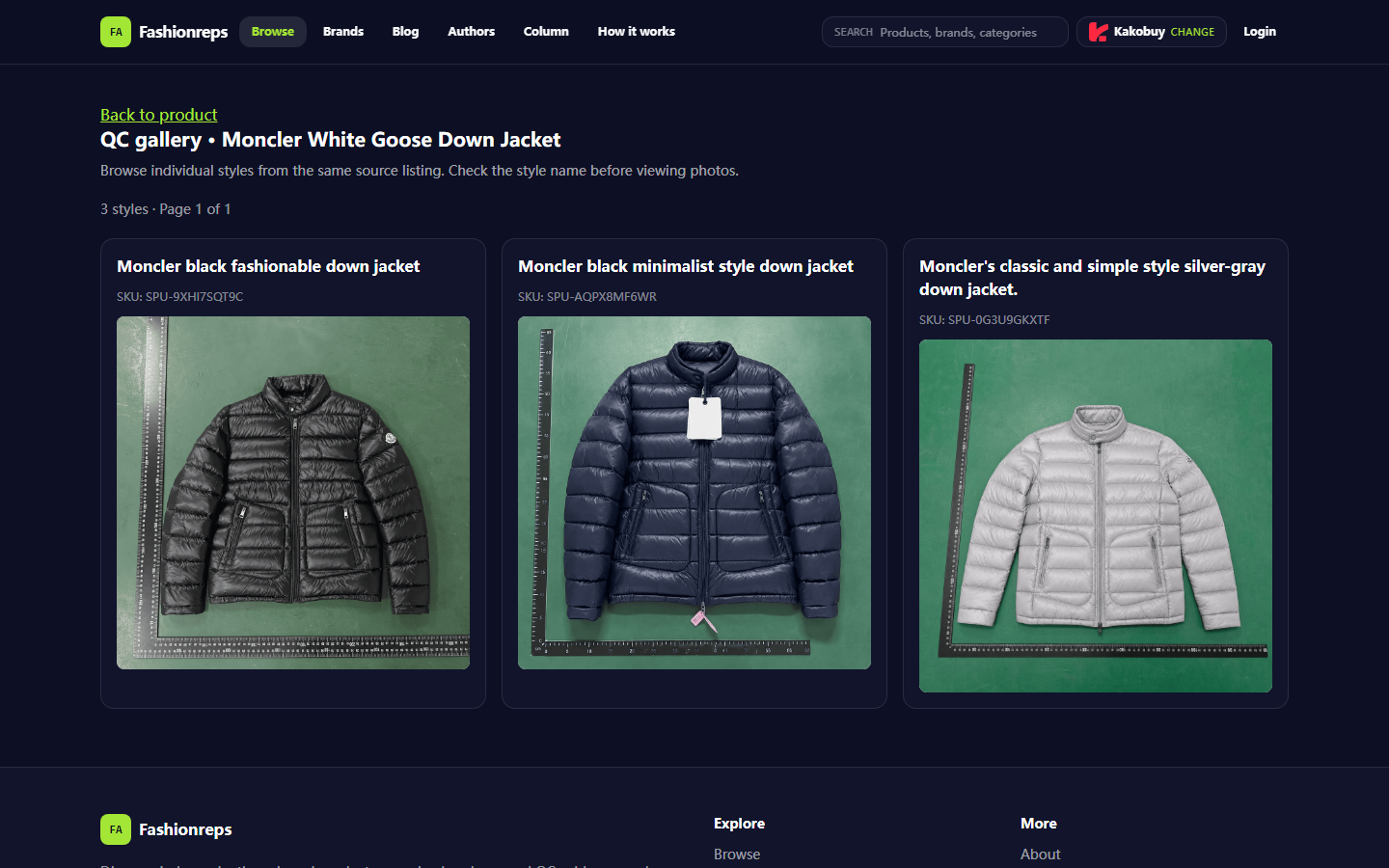
Task: Click the green FA logo in header
Action: click(116, 32)
